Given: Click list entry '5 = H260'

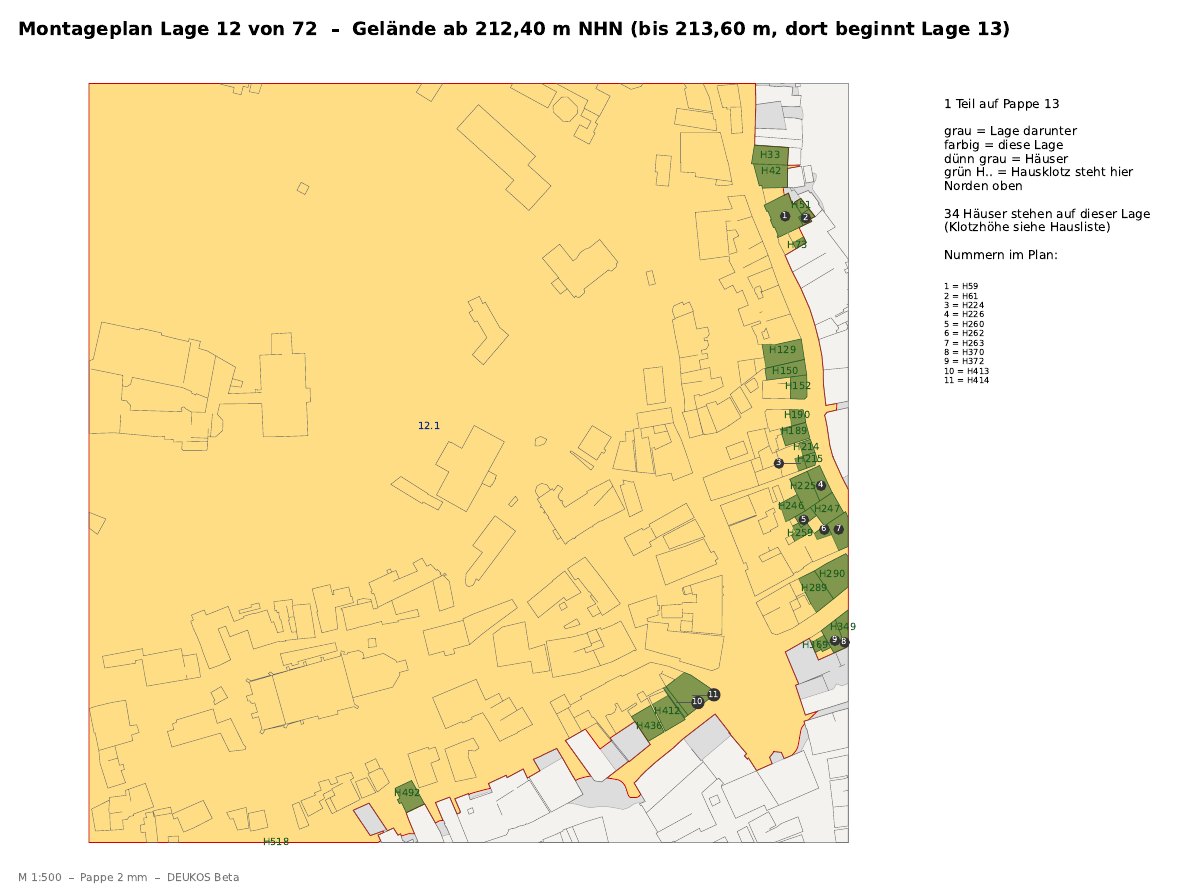Looking at the screenshot, I should (x=964, y=324).
